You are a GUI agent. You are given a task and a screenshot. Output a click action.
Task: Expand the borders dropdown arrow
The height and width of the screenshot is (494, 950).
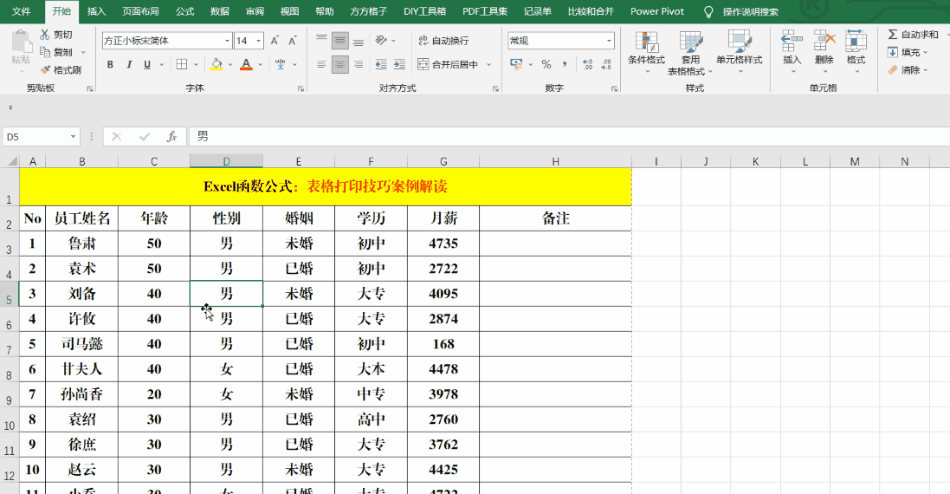click(x=196, y=64)
